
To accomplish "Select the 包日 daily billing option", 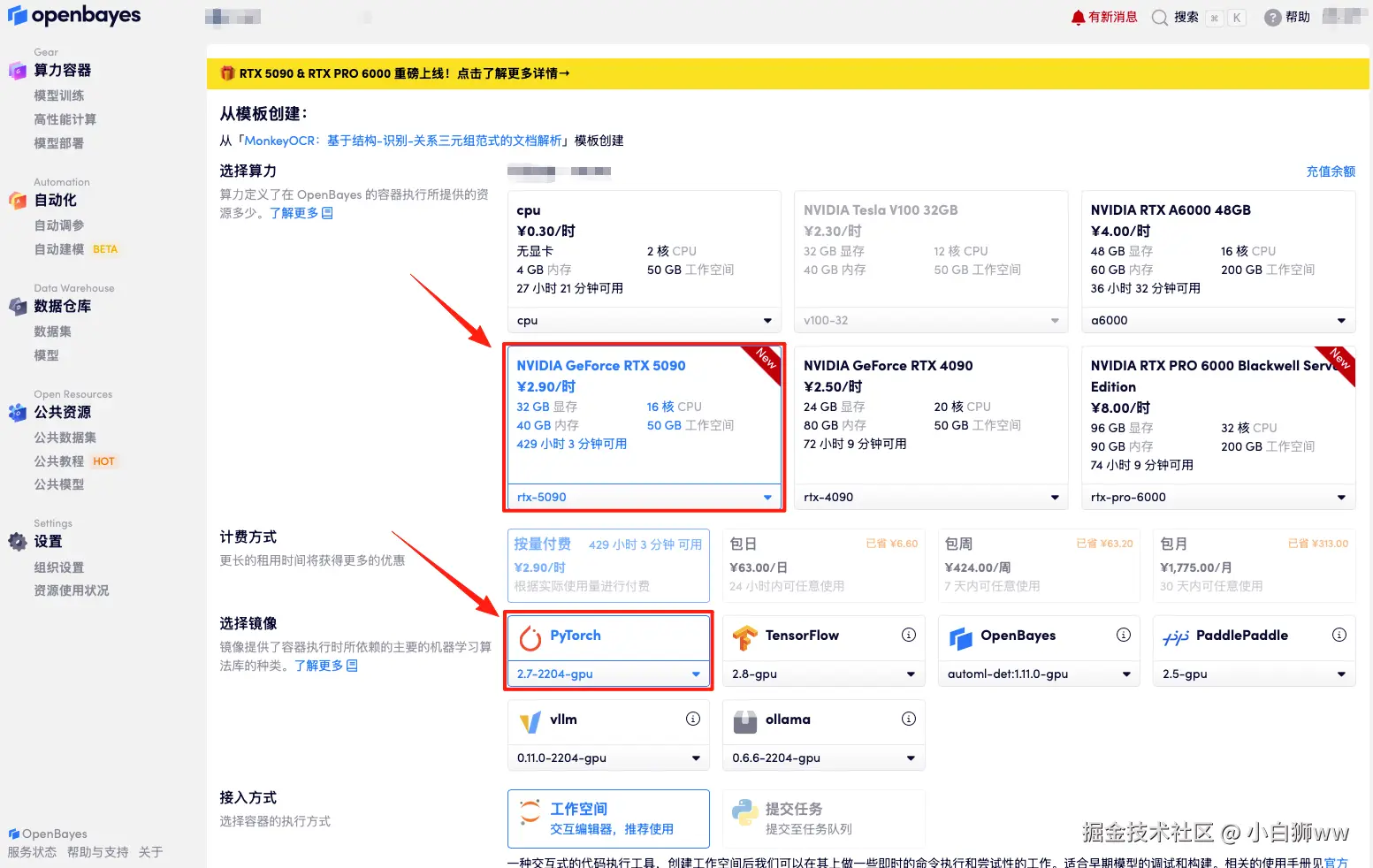I will [x=824, y=566].
